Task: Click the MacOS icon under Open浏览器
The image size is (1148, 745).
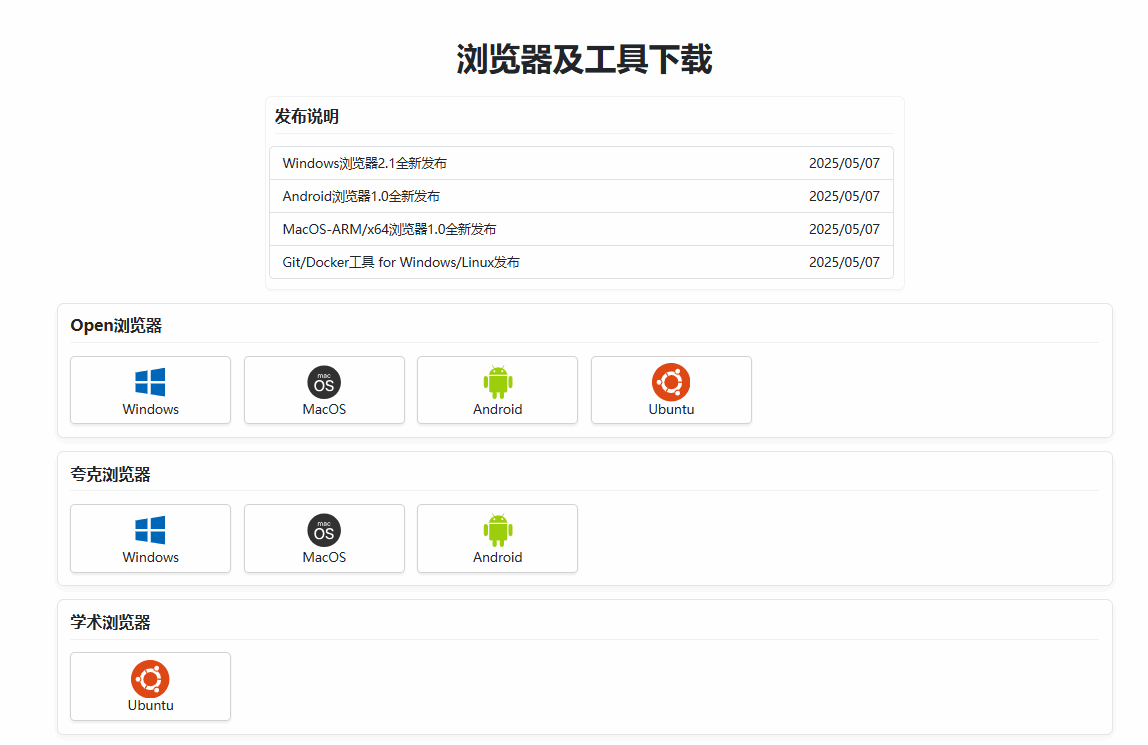Action: [324, 382]
